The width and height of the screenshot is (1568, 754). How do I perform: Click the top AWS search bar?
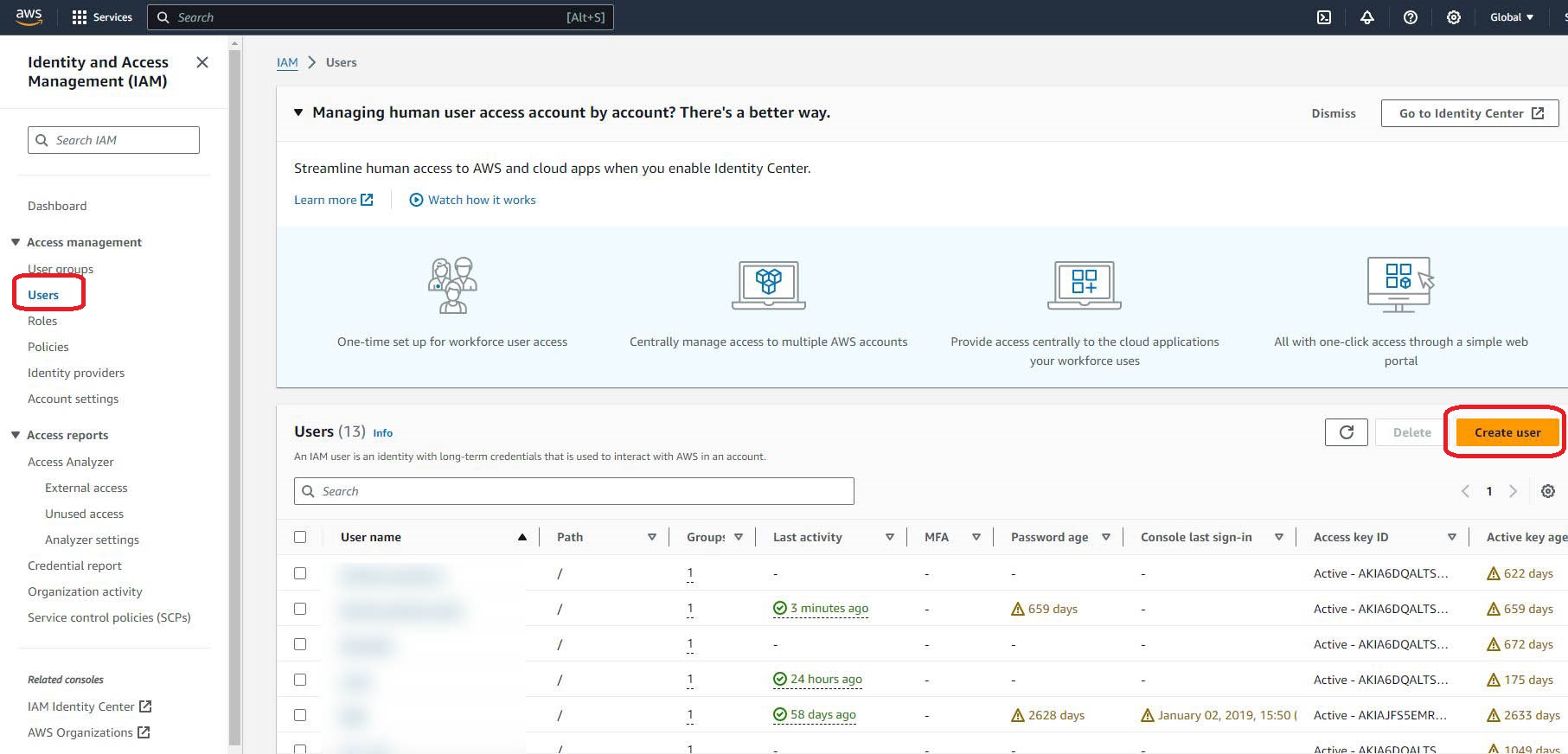click(x=381, y=17)
